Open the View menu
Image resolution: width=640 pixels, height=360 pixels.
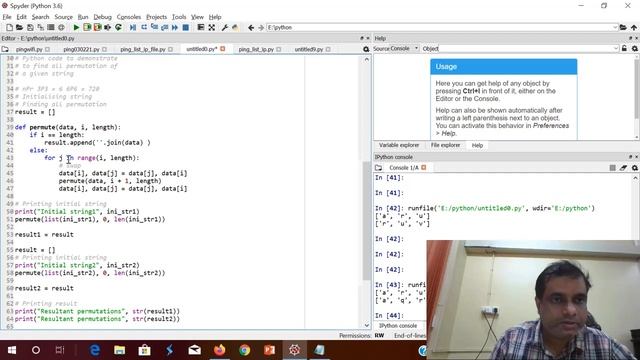click(197, 17)
